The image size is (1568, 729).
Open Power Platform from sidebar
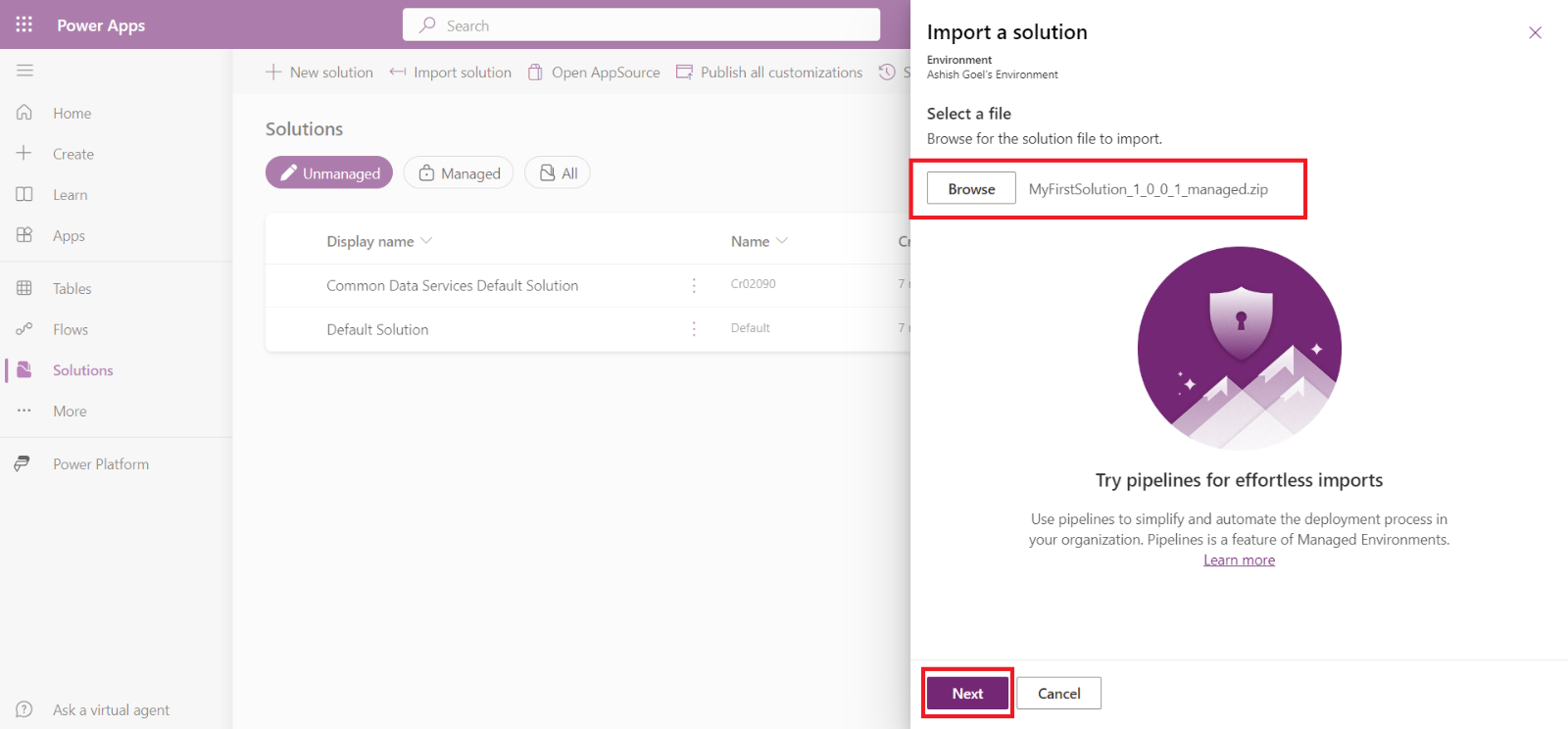100,464
